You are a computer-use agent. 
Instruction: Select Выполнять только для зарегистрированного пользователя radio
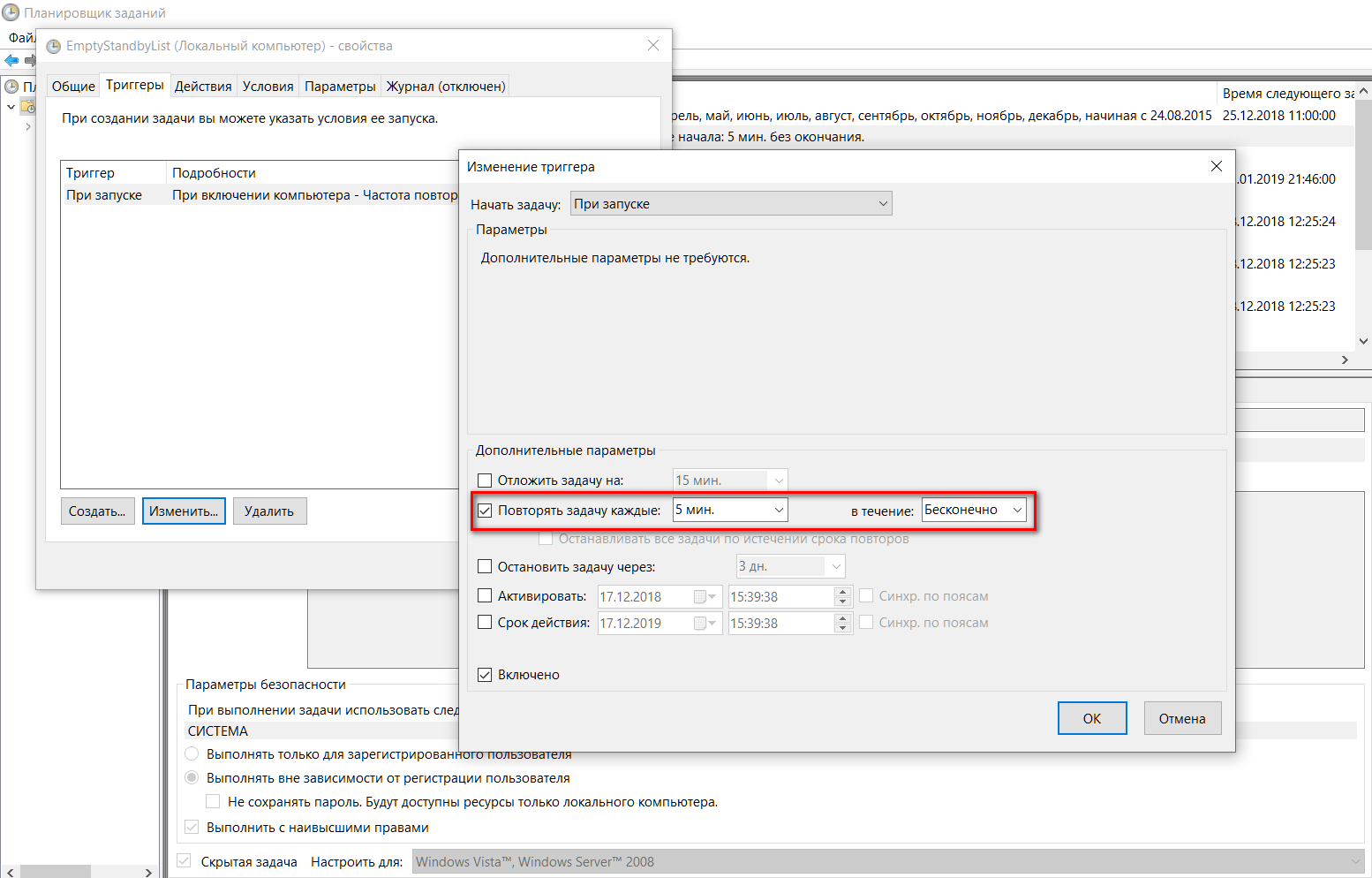[192, 754]
